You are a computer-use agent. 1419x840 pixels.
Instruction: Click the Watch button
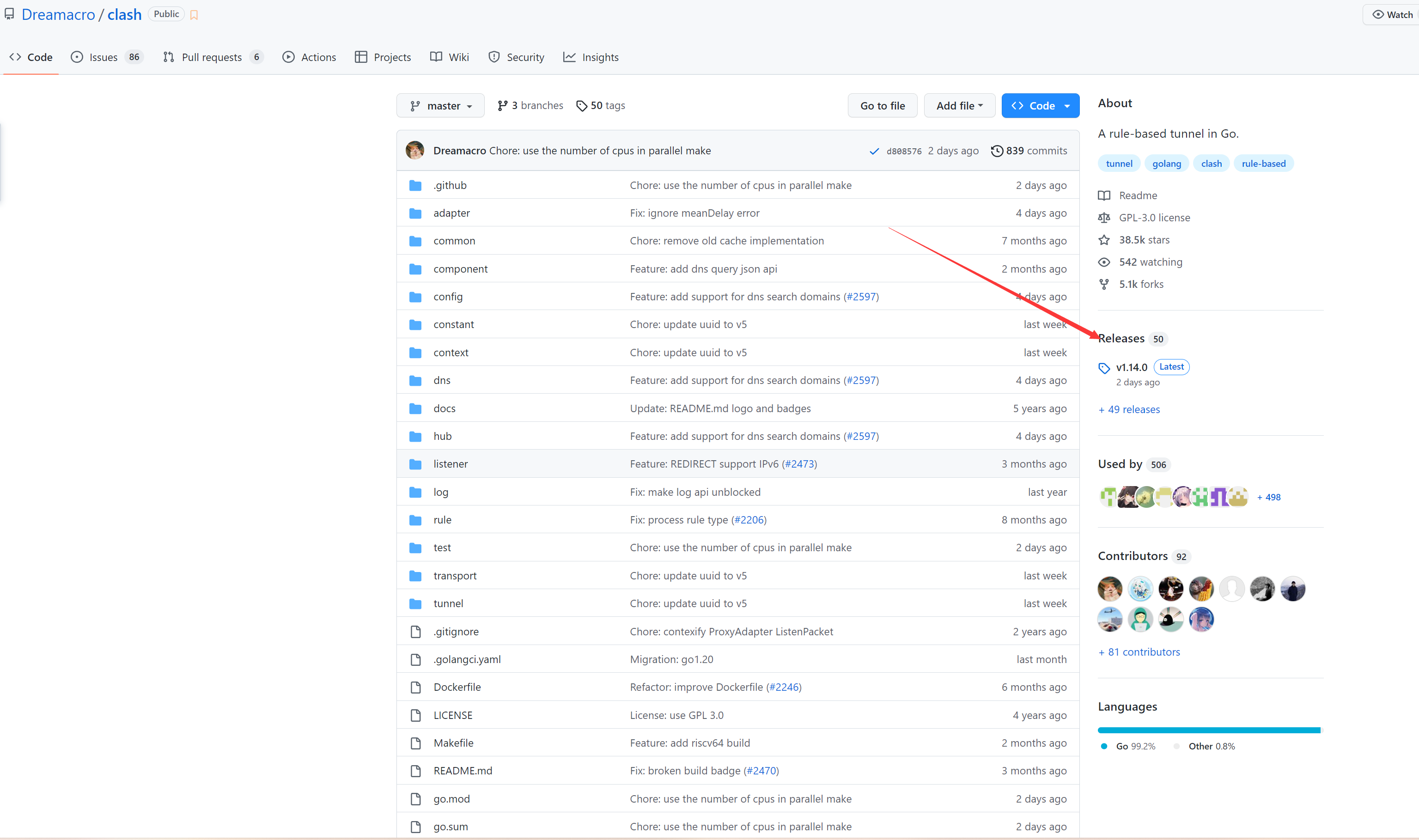(x=1392, y=15)
